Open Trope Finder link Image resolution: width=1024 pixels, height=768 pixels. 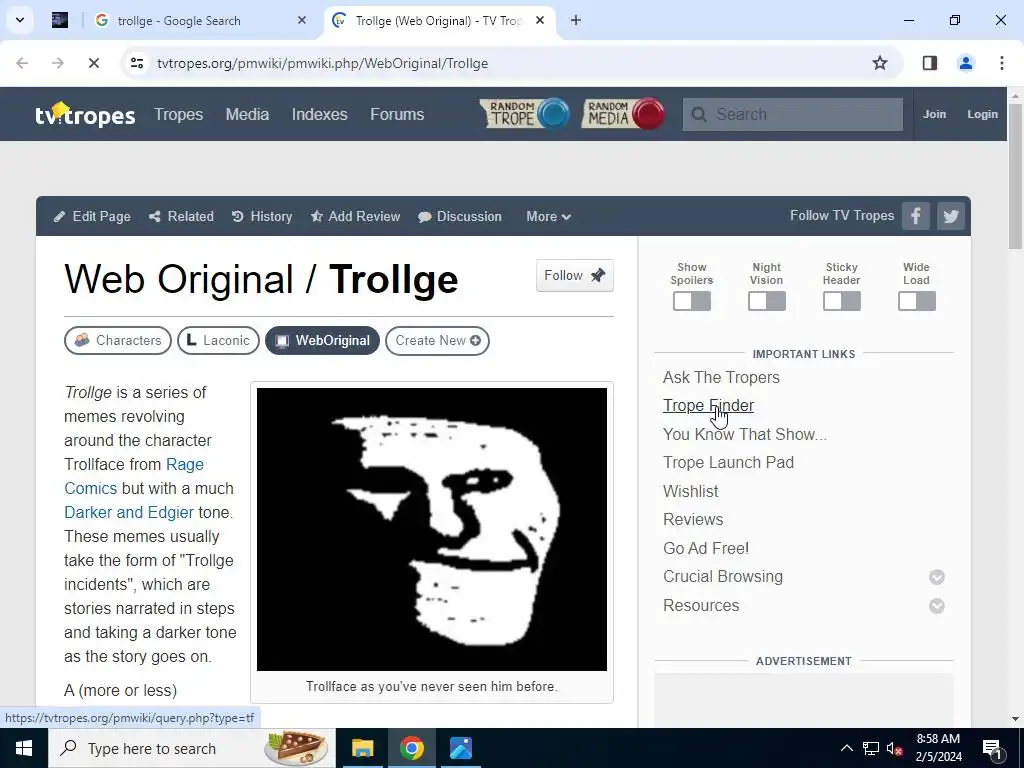708,406
